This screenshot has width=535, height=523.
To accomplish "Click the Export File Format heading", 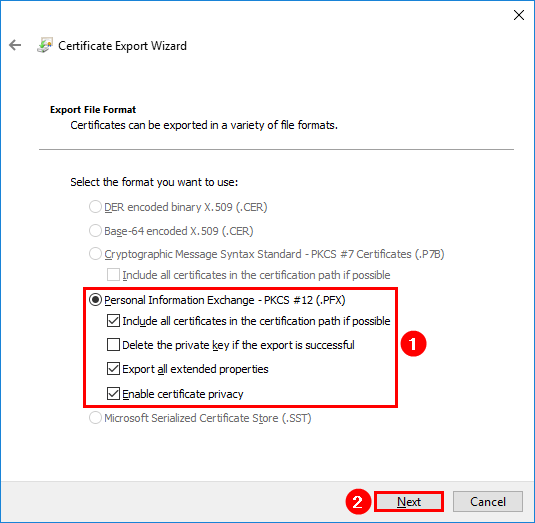I will click(93, 110).
